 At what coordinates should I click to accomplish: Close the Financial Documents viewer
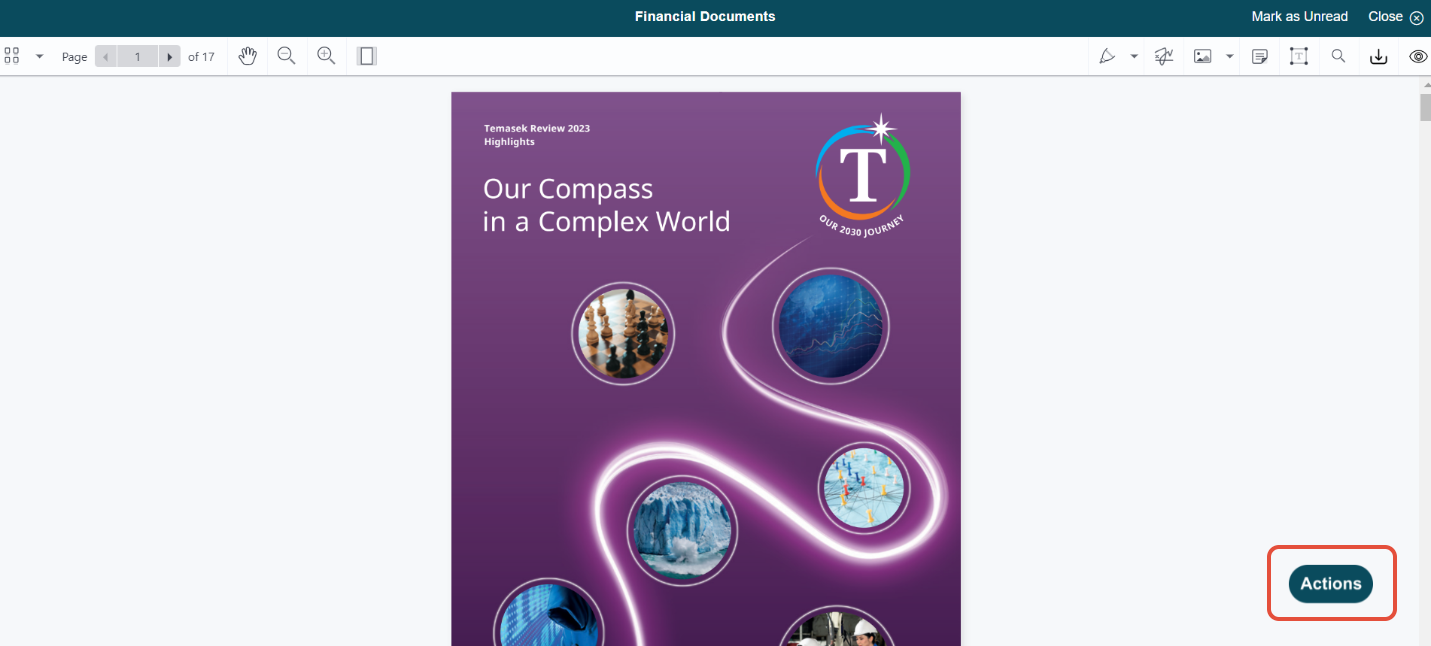point(1396,16)
